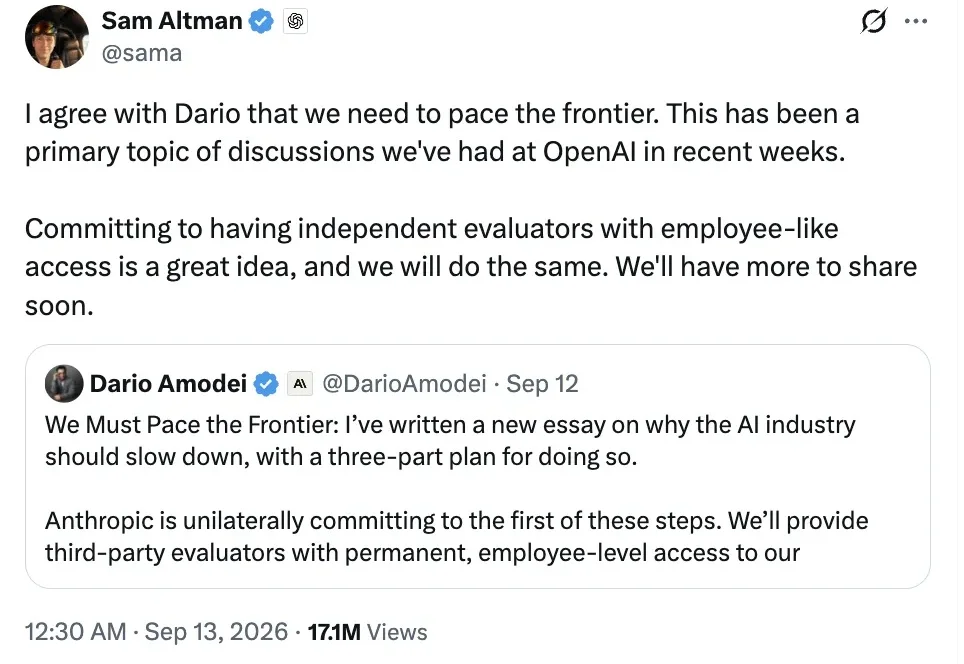This screenshot has width=964, height=664.
Task: Click Sam Altman's blue verified badge
Action: [261, 22]
